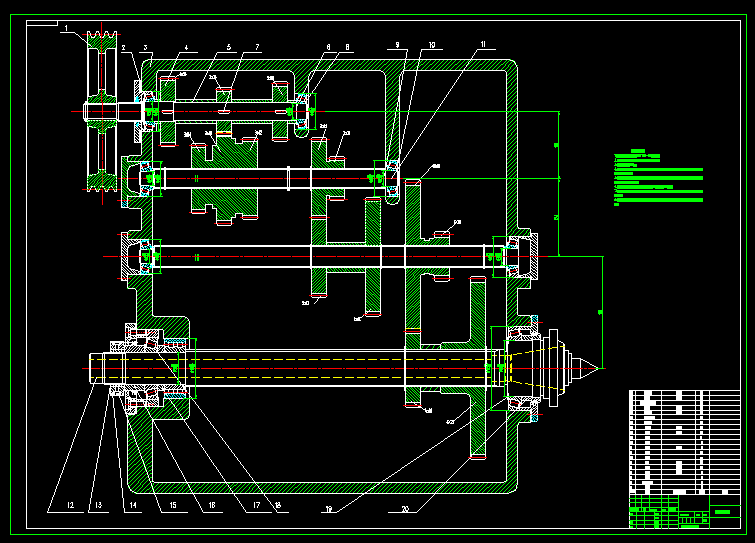Pick the spindle center cone tip

click(x=591, y=368)
